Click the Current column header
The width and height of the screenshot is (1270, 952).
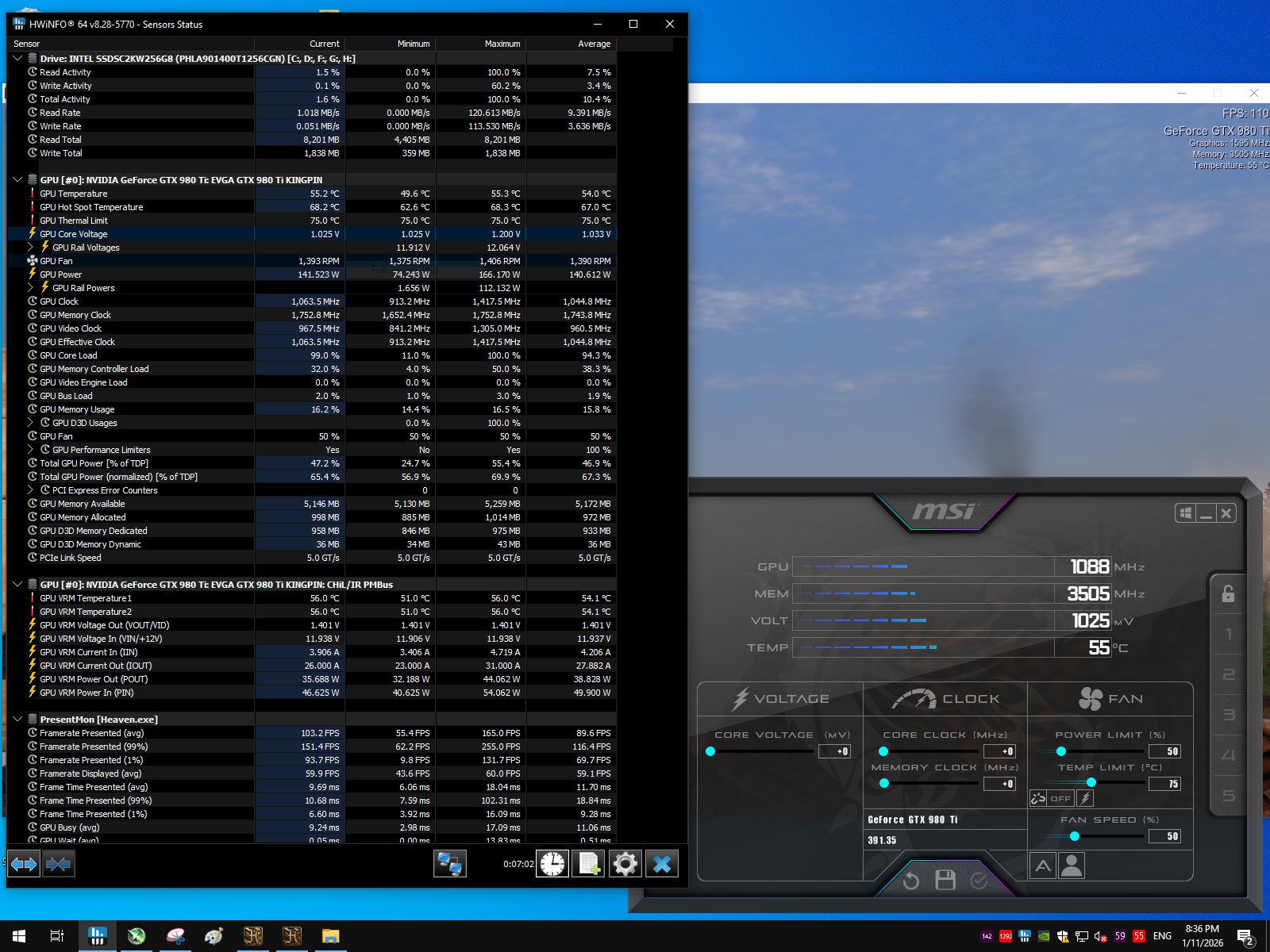tap(300, 44)
